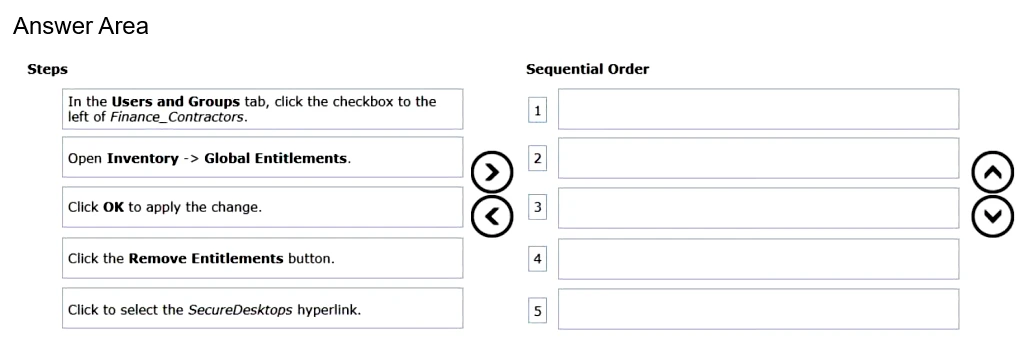The height and width of the screenshot is (364, 1018).
Task: Click the Sequential Order heading
Action: (588, 69)
